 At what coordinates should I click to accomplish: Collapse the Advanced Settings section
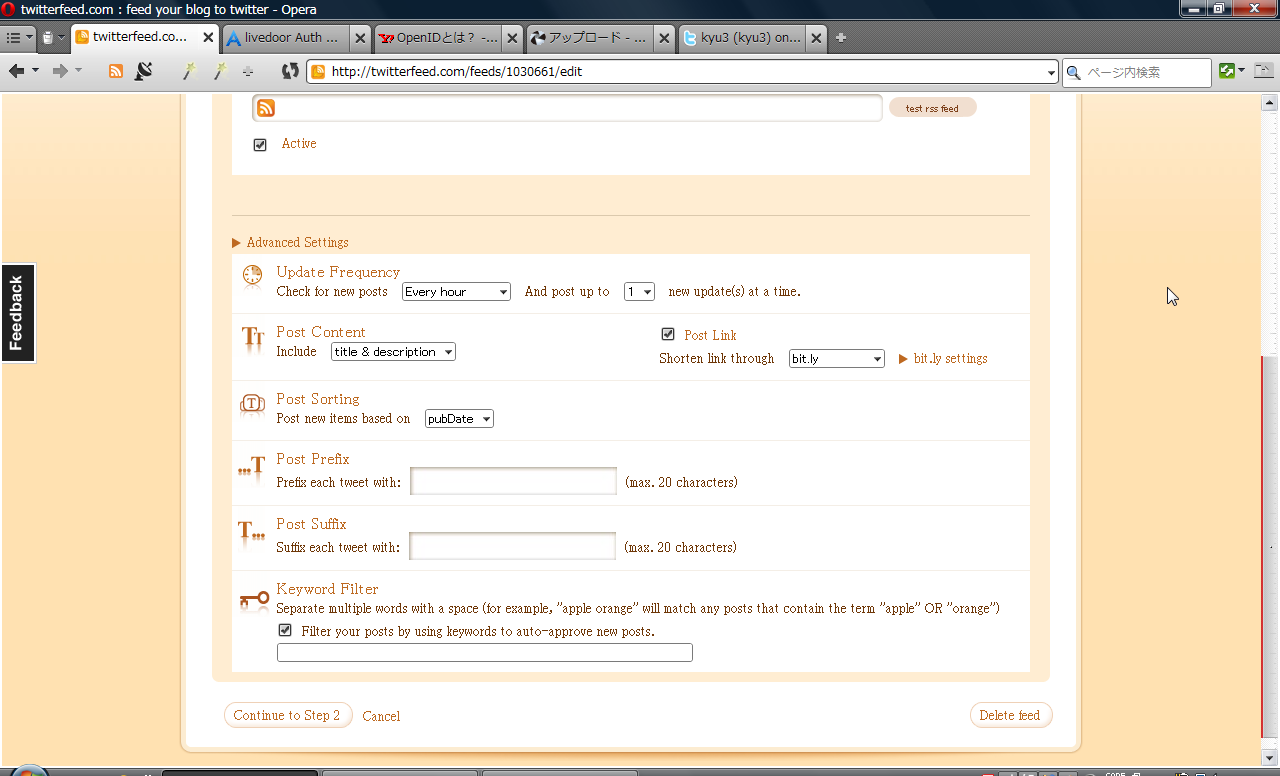click(x=290, y=242)
